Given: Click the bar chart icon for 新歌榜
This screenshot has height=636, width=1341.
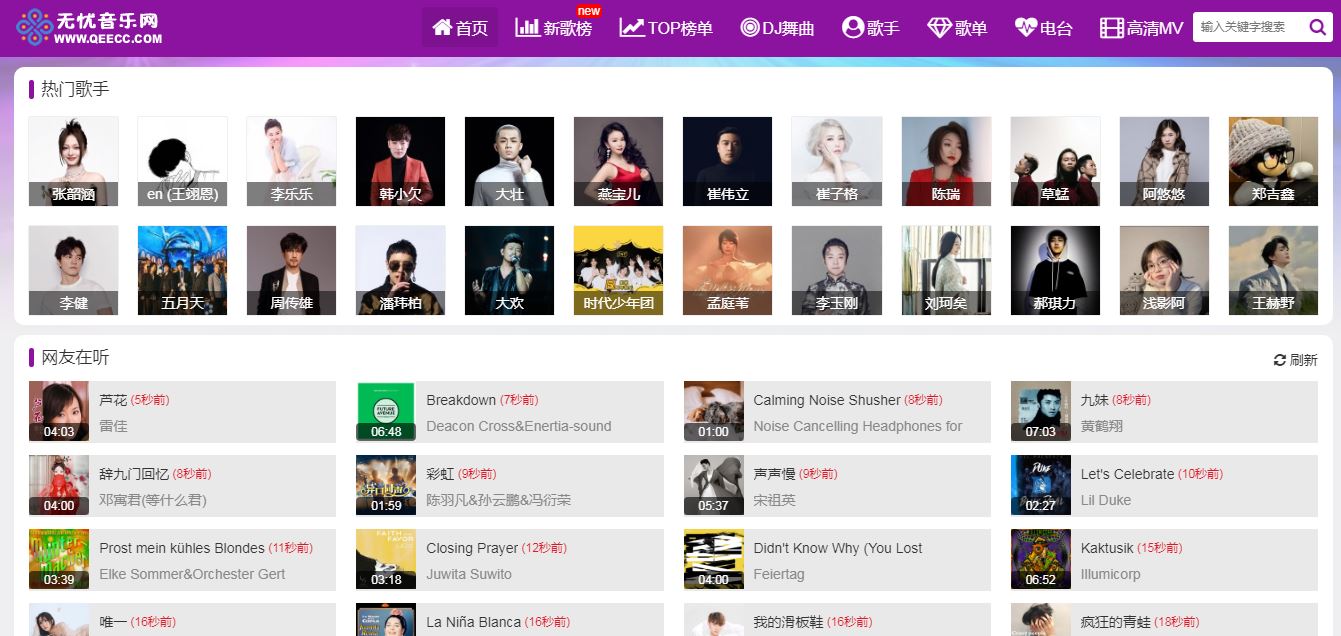Looking at the screenshot, I should point(527,27).
